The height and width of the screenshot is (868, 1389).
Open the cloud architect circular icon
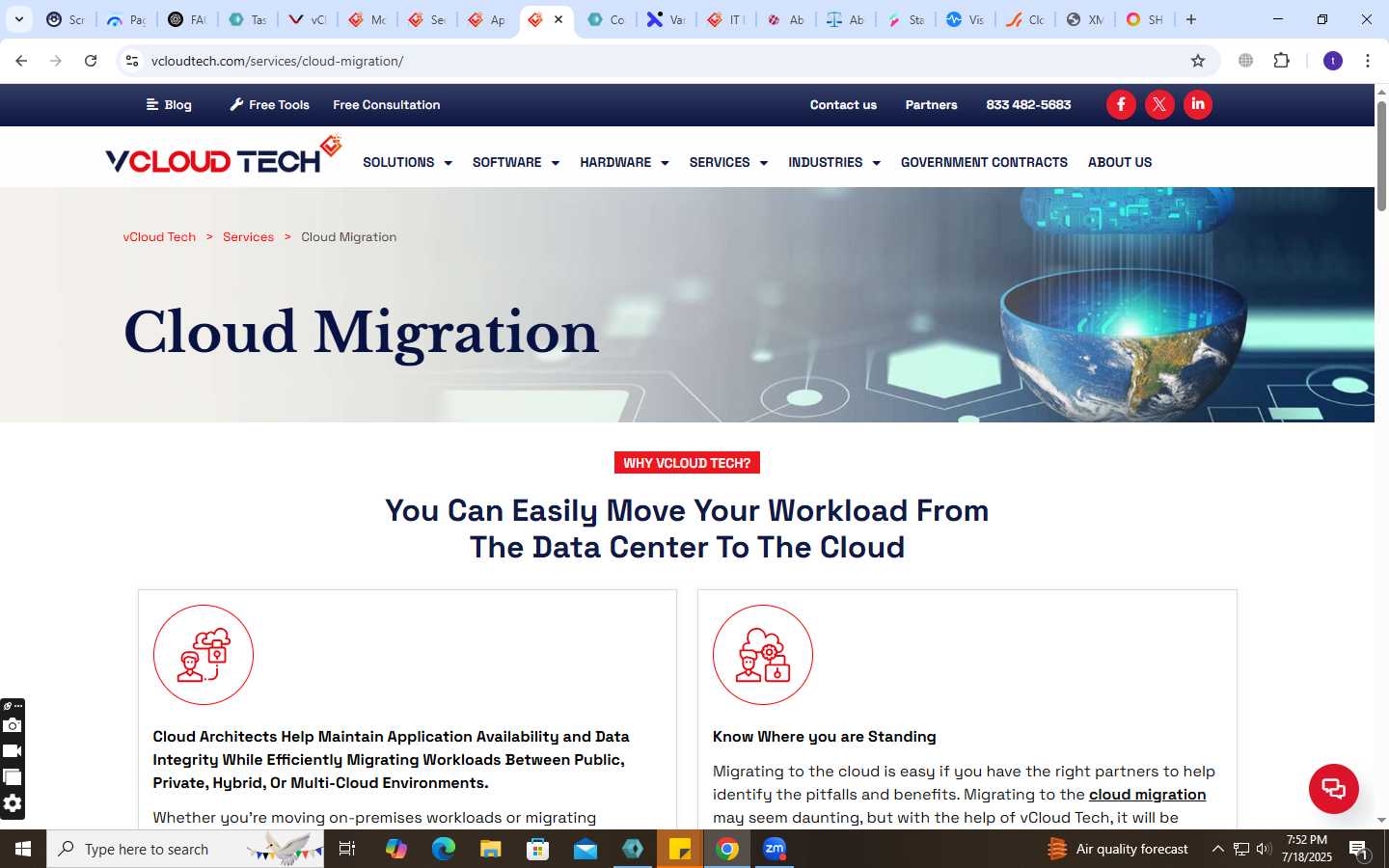204,655
